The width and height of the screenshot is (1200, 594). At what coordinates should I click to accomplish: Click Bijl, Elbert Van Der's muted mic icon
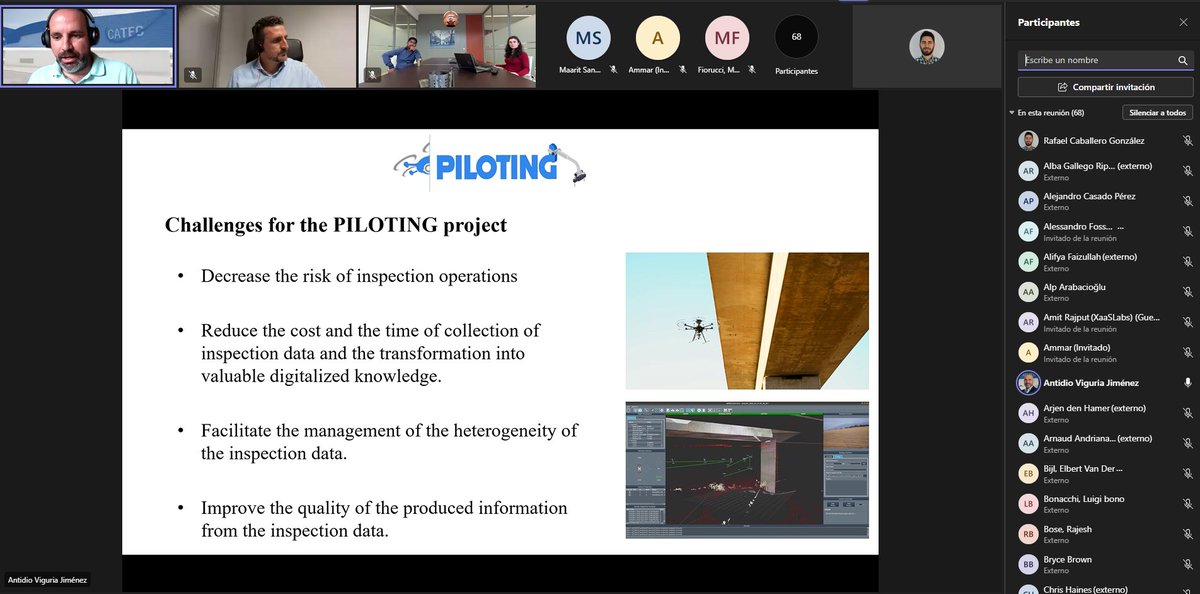click(1187, 473)
